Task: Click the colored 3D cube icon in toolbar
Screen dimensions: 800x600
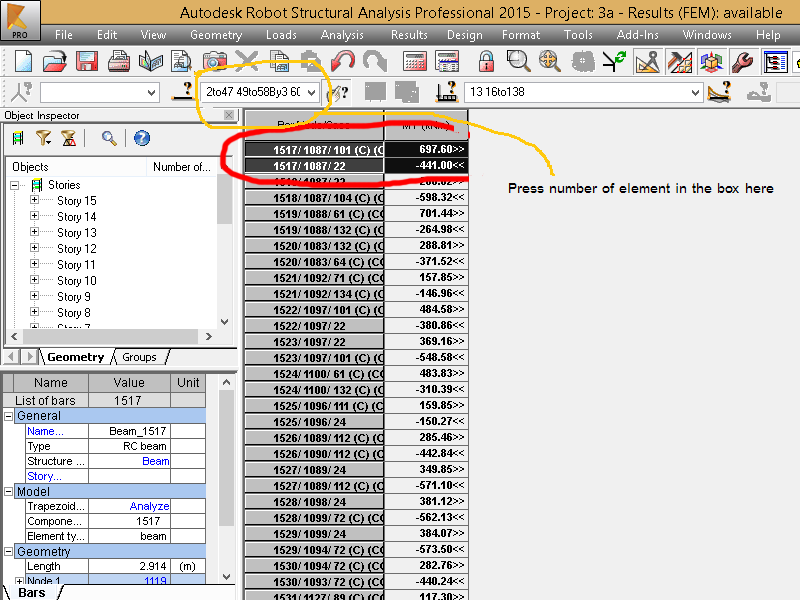Action: tap(711, 62)
